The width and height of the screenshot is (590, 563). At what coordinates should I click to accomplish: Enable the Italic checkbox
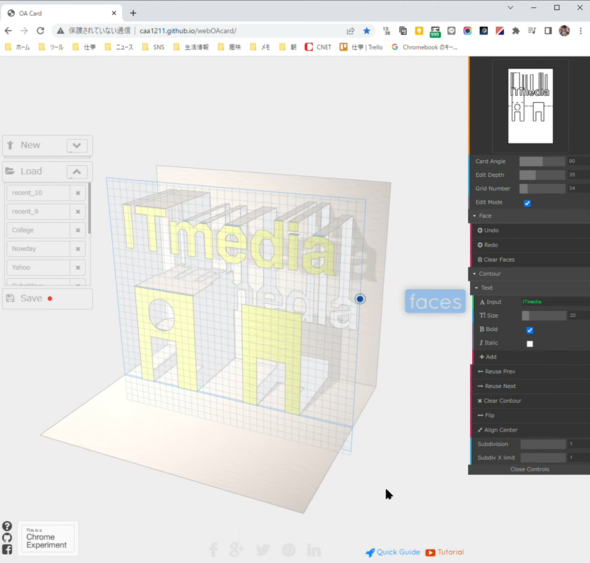529,344
